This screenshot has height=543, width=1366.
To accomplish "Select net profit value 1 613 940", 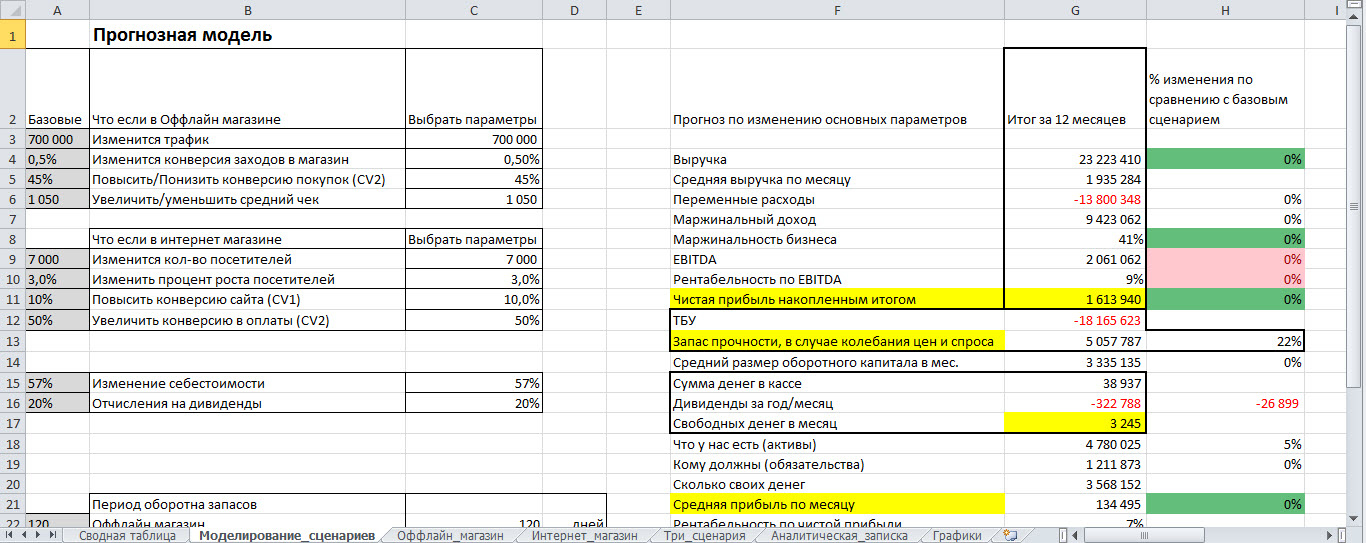I will [x=1075, y=299].
